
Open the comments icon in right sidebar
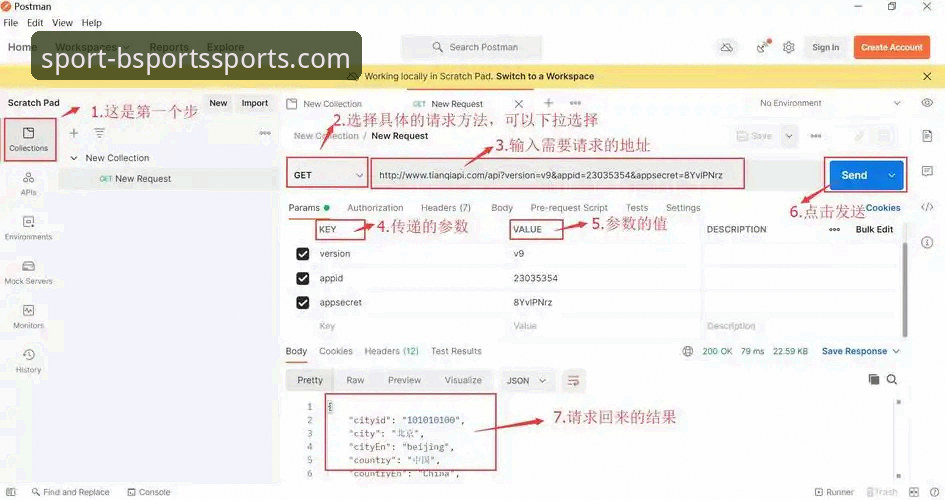click(x=927, y=172)
